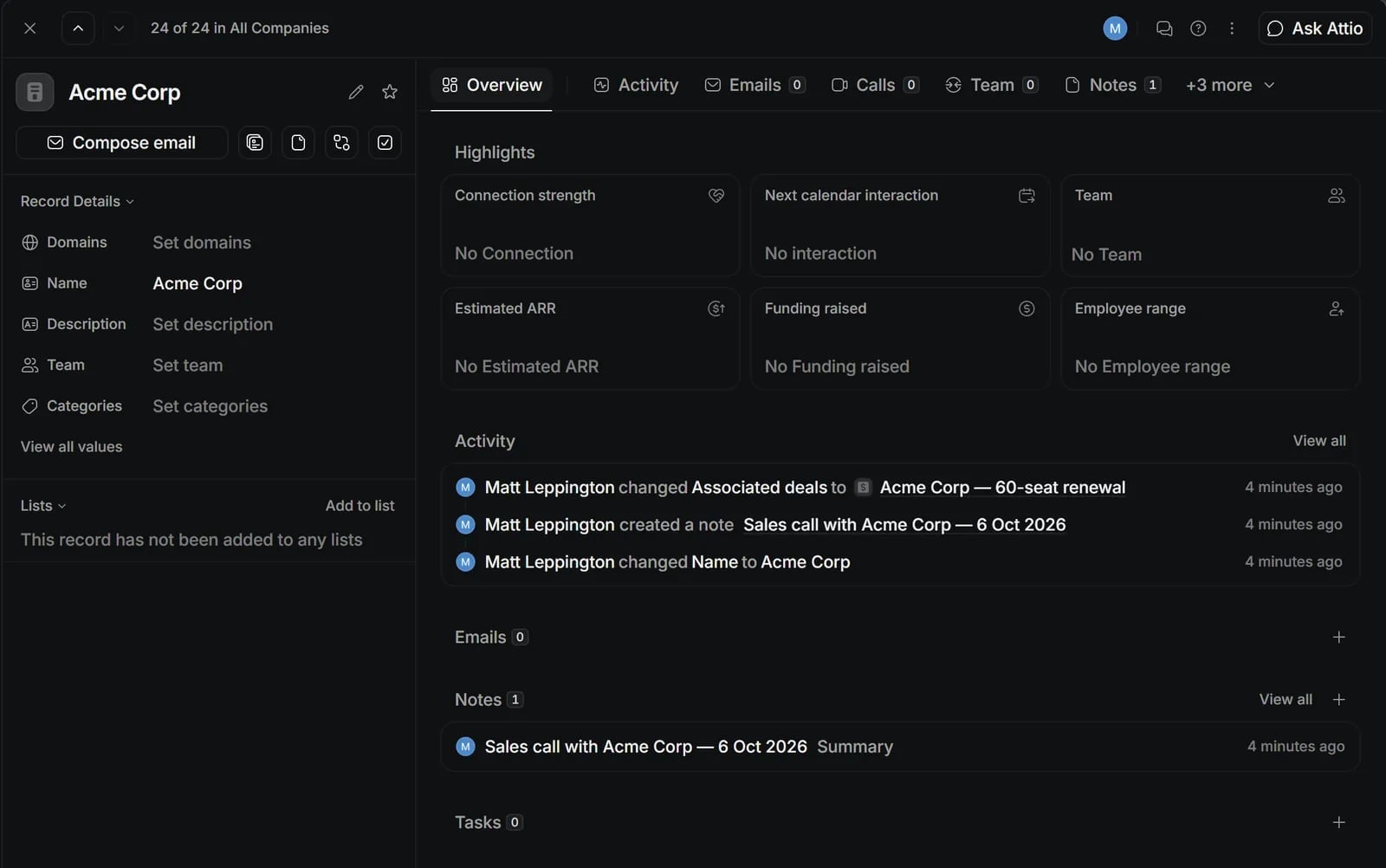The height and width of the screenshot is (868, 1386).
Task: Close the Acme Corp record panel
Action: coord(30,29)
